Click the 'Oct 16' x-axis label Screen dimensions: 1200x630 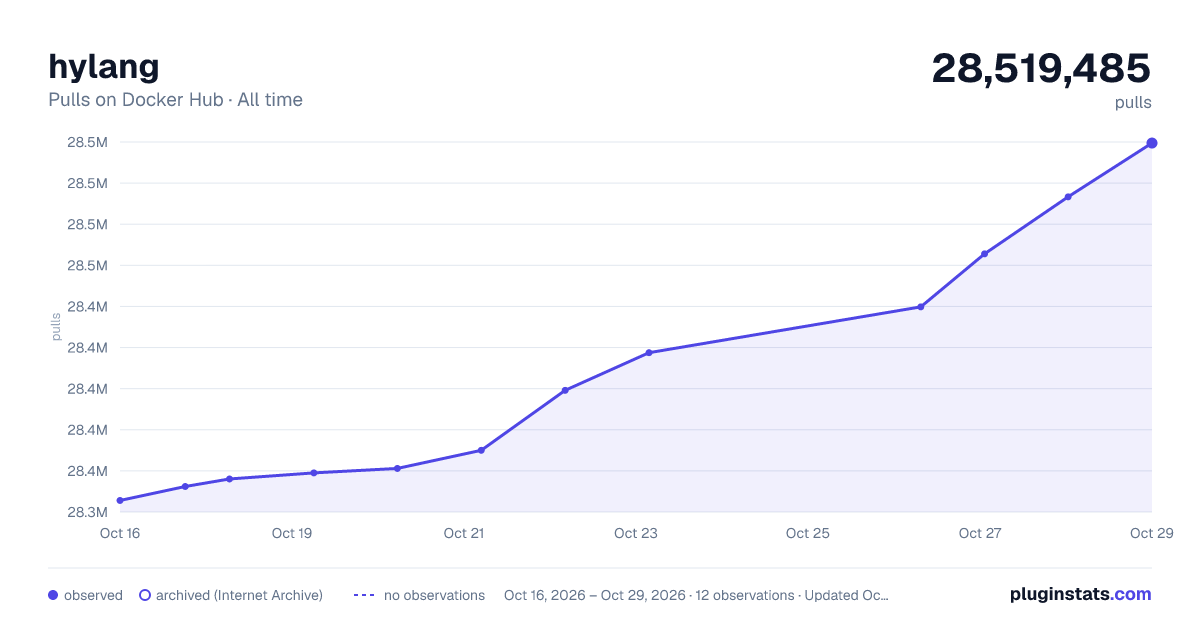pos(120,533)
